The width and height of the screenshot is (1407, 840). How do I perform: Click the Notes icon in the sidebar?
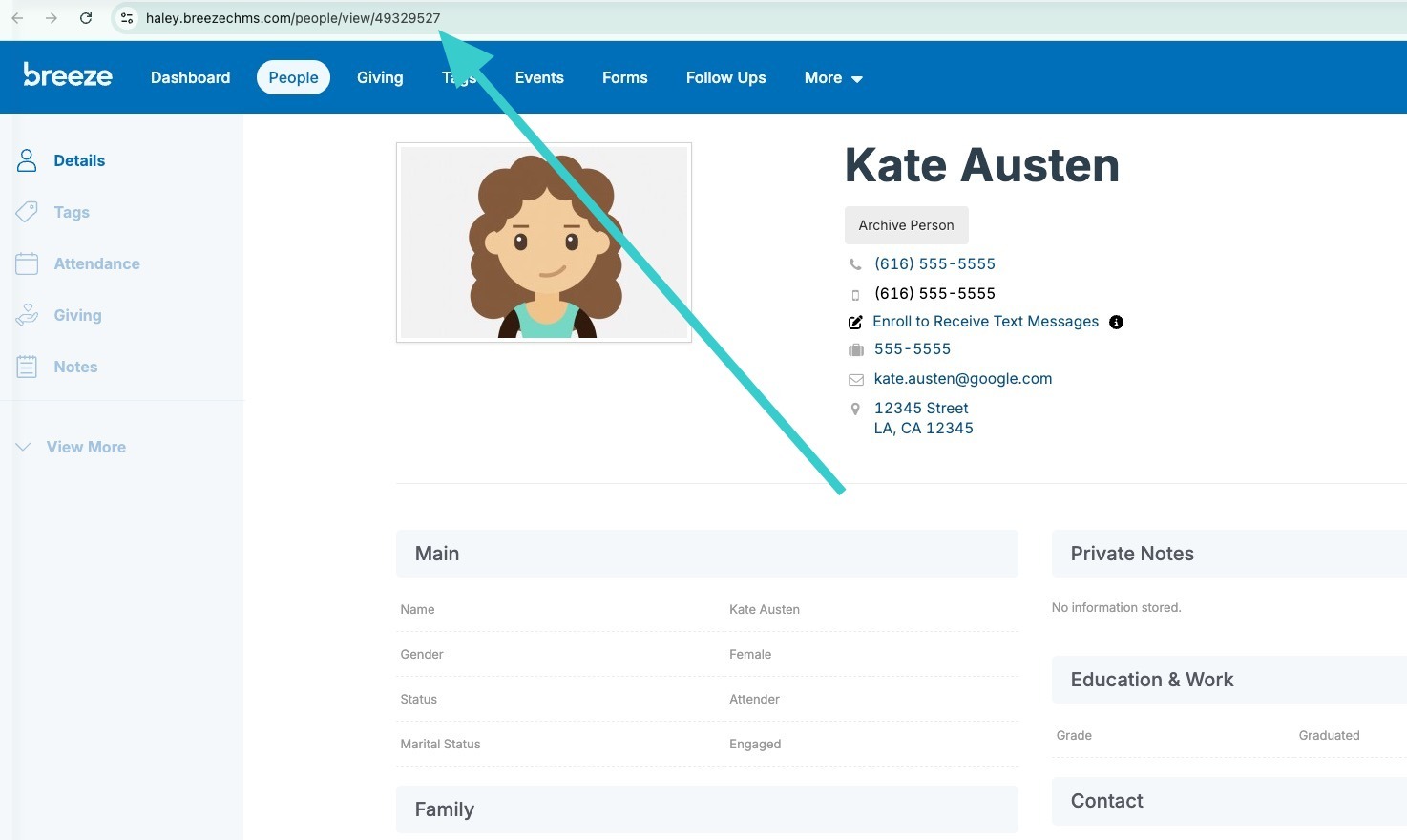27,367
